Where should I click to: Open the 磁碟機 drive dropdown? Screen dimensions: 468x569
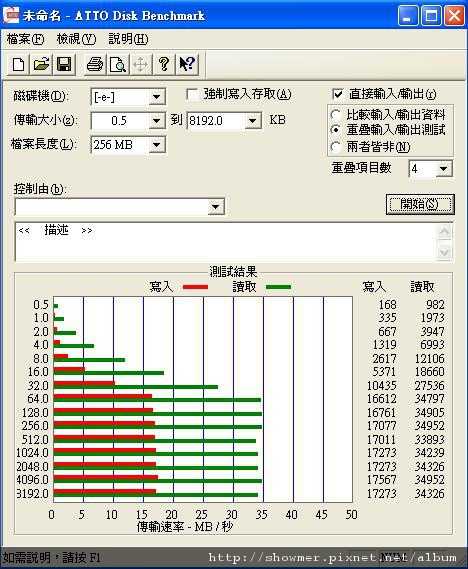[x=157, y=97]
